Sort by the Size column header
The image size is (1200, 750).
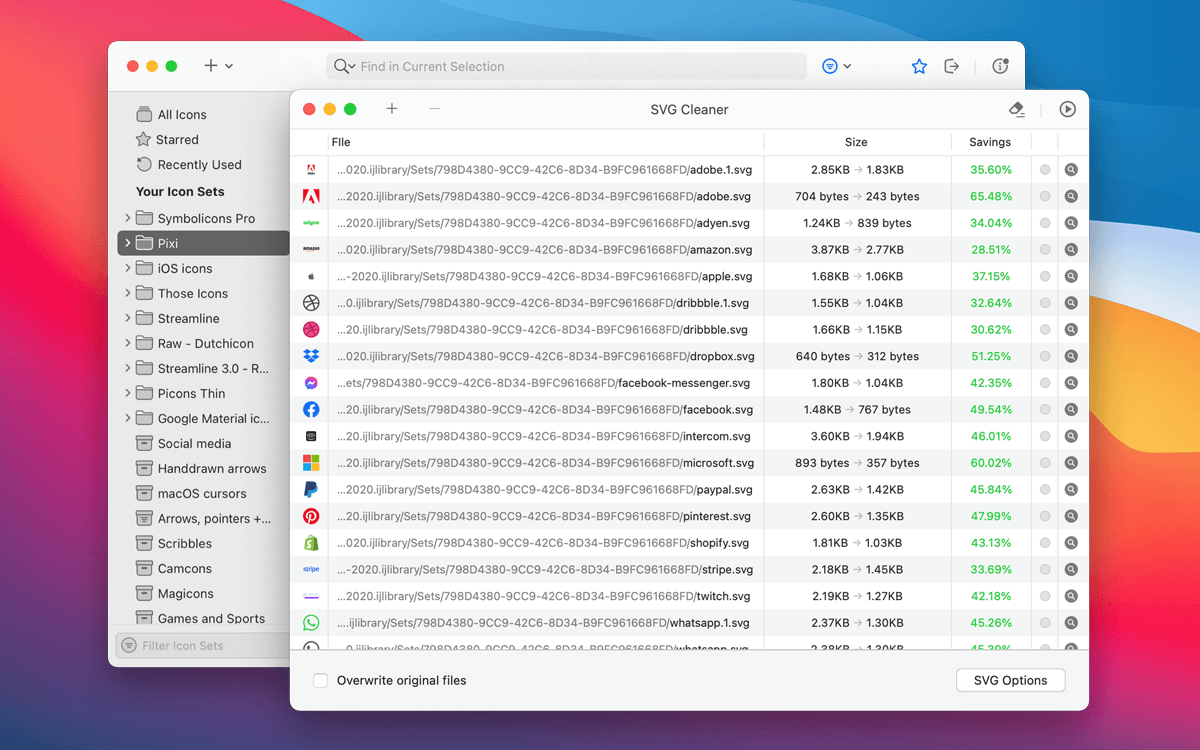tap(856, 142)
